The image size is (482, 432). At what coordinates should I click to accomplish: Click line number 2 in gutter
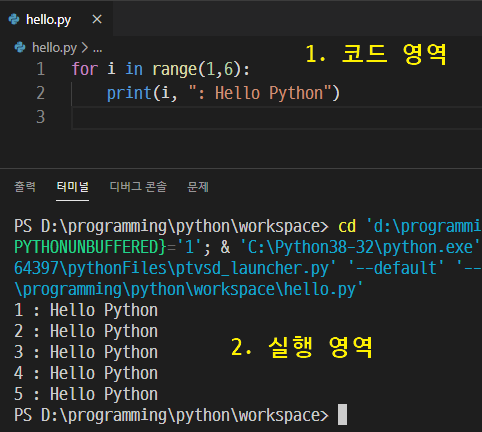[x=41, y=93]
